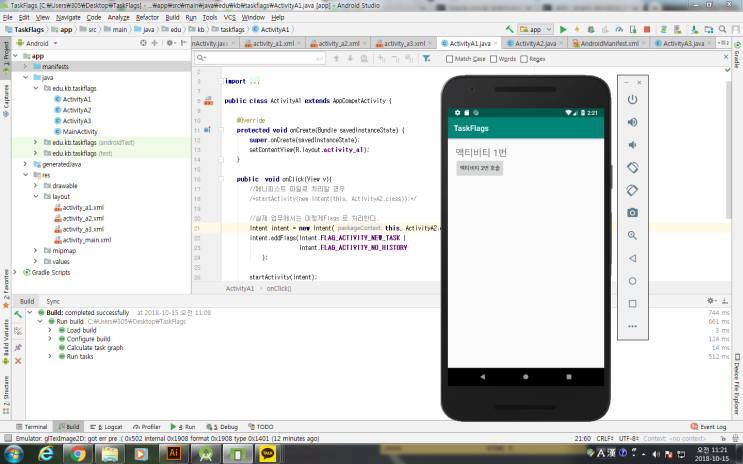Open the Event Log

click(x=708, y=427)
